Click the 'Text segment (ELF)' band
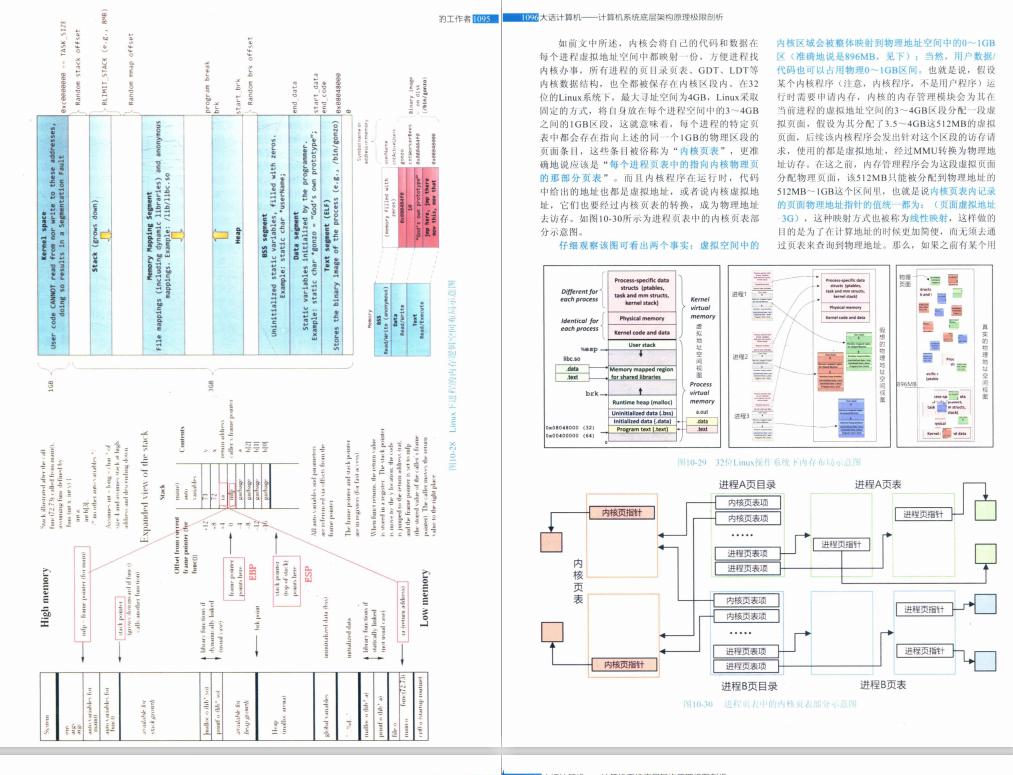1013x775 pixels. [331, 235]
